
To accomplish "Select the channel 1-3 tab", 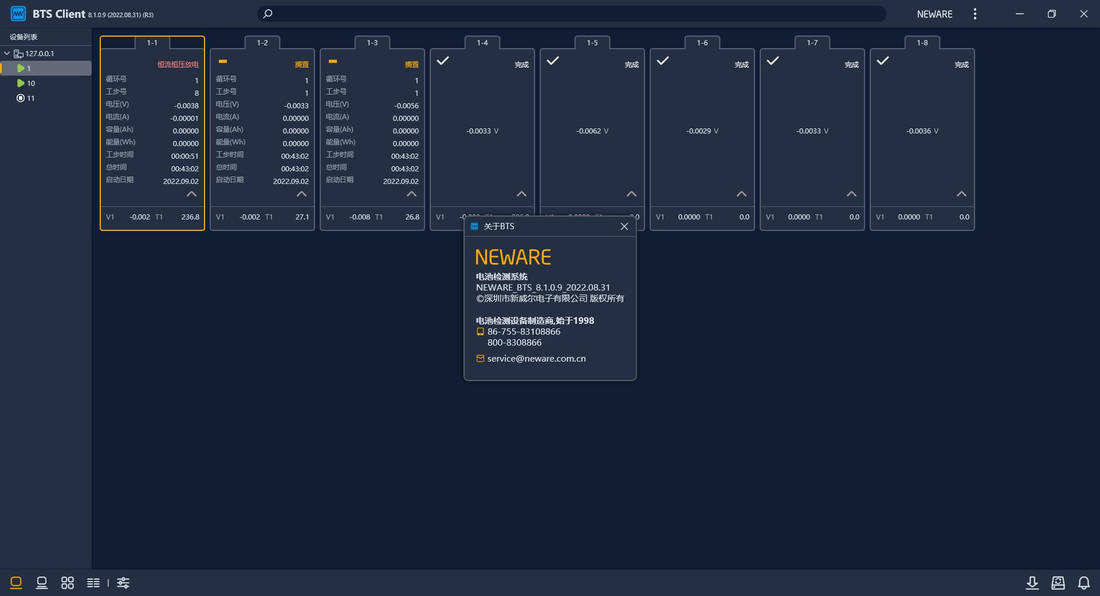I will point(373,43).
